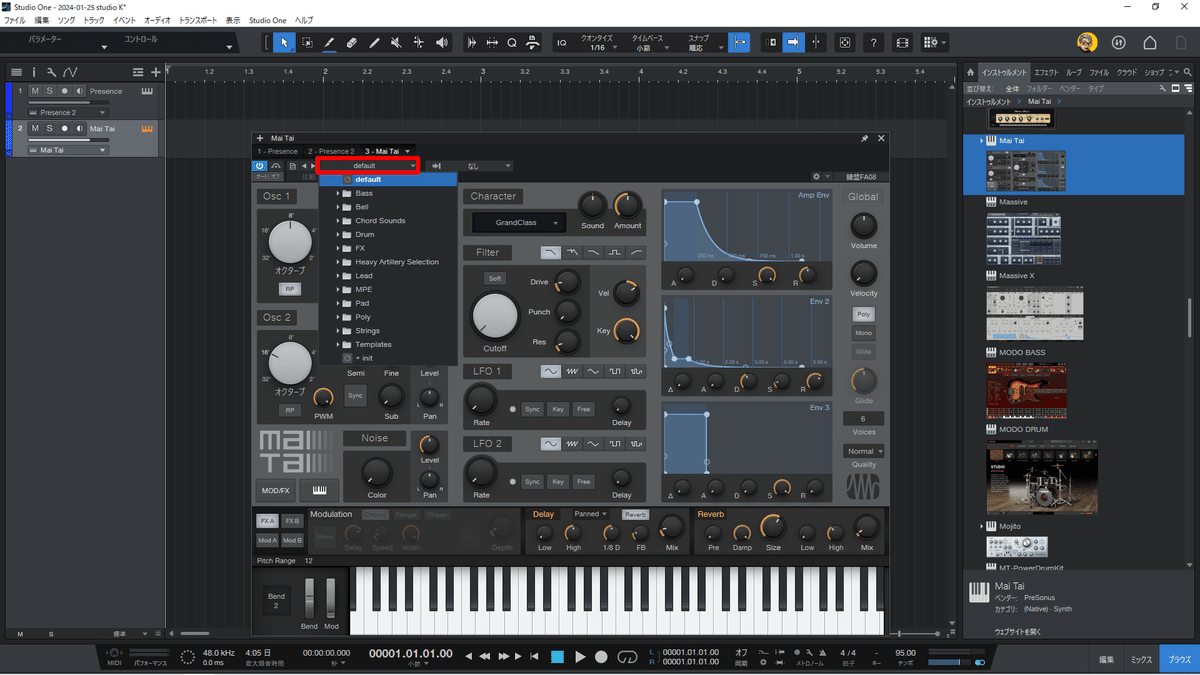Open the イベント menu
Screen dimensions: 1200x675
click(125, 20)
